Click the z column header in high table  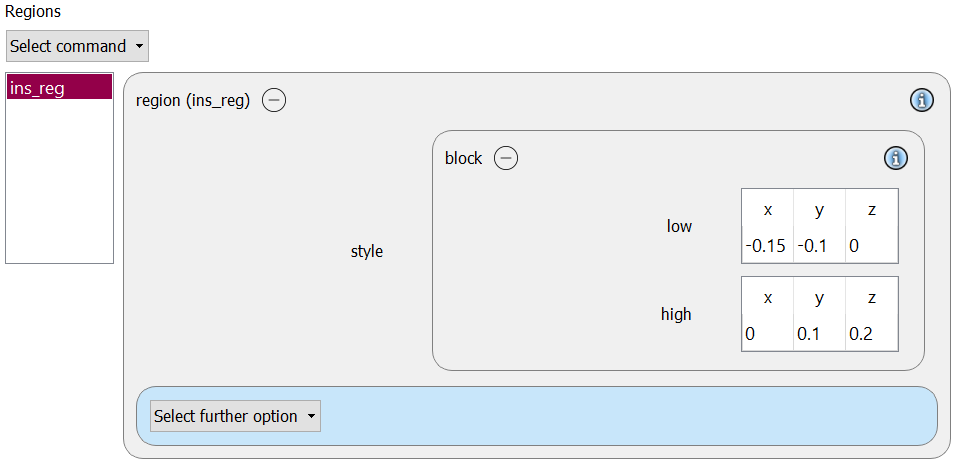tap(872, 298)
